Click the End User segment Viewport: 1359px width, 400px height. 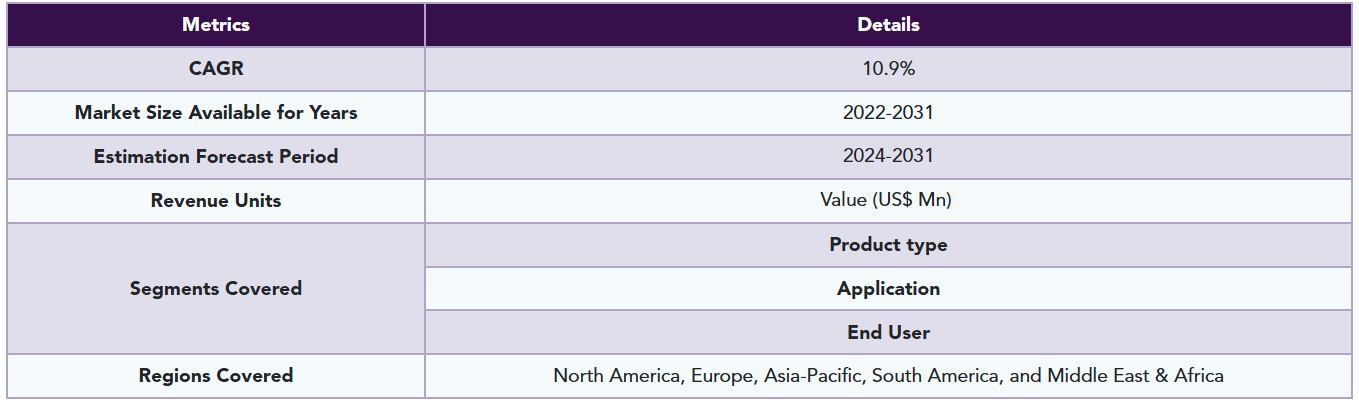(x=888, y=333)
